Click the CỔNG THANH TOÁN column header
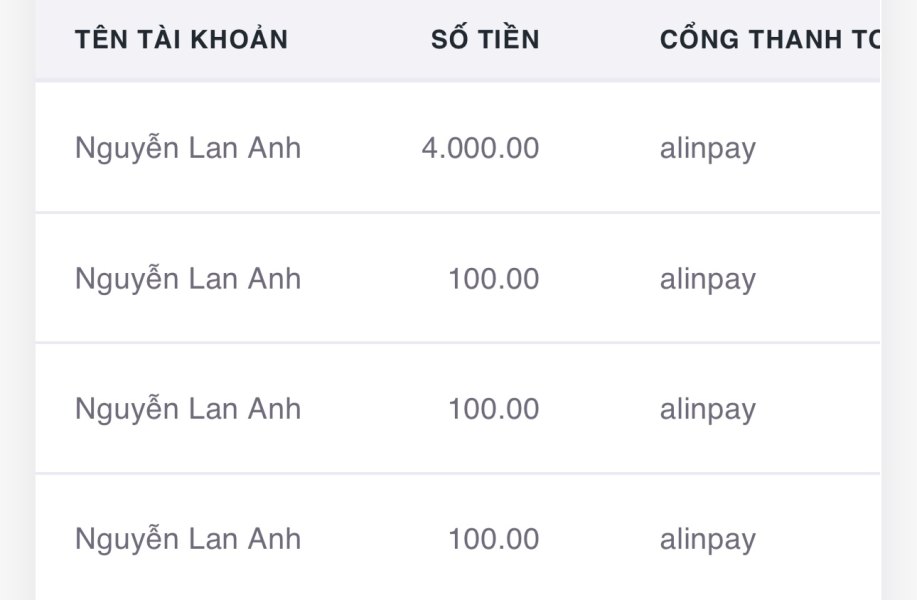The width and height of the screenshot is (917, 600). coord(770,39)
